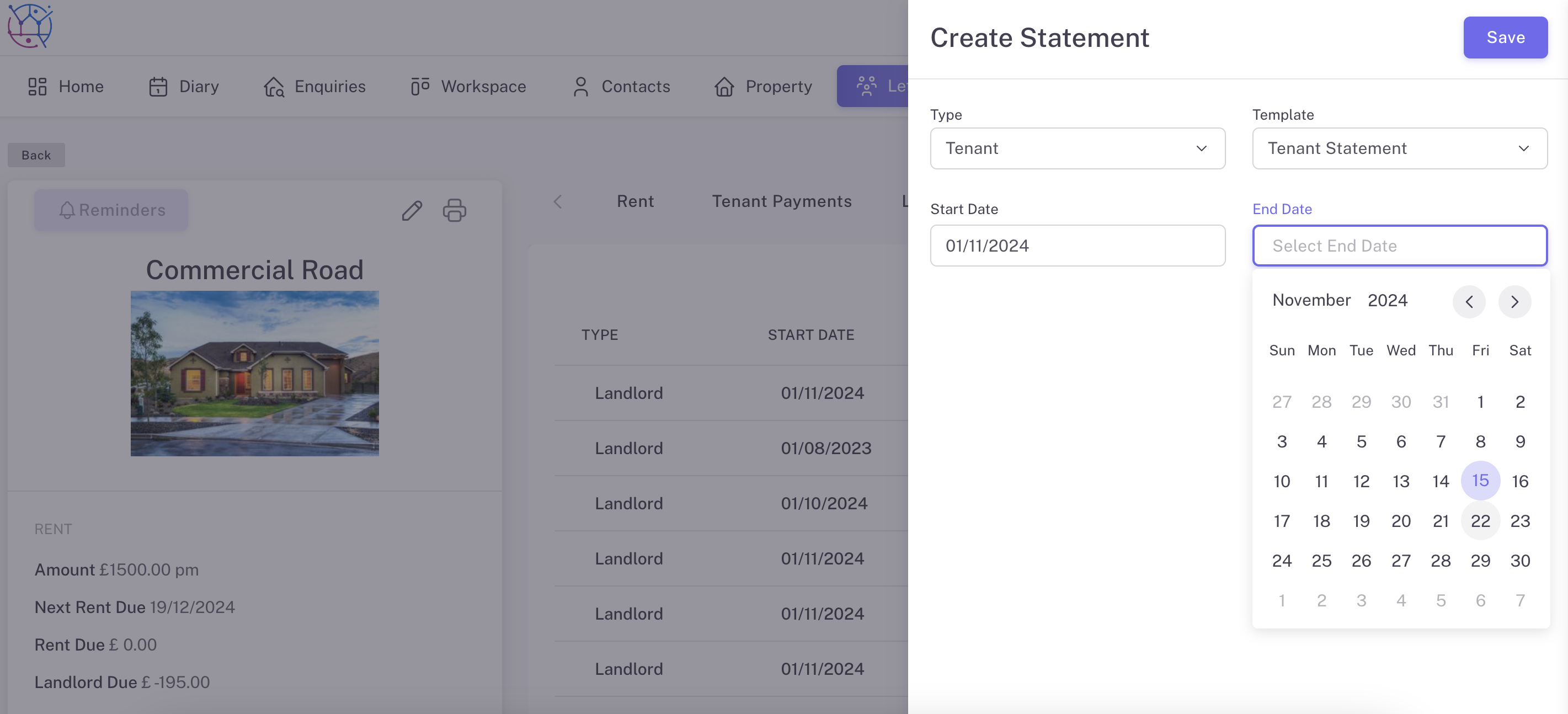The height and width of the screenshot is (714, 1568).
Task: Click the Back button
Action: click(x=36, y=155)
